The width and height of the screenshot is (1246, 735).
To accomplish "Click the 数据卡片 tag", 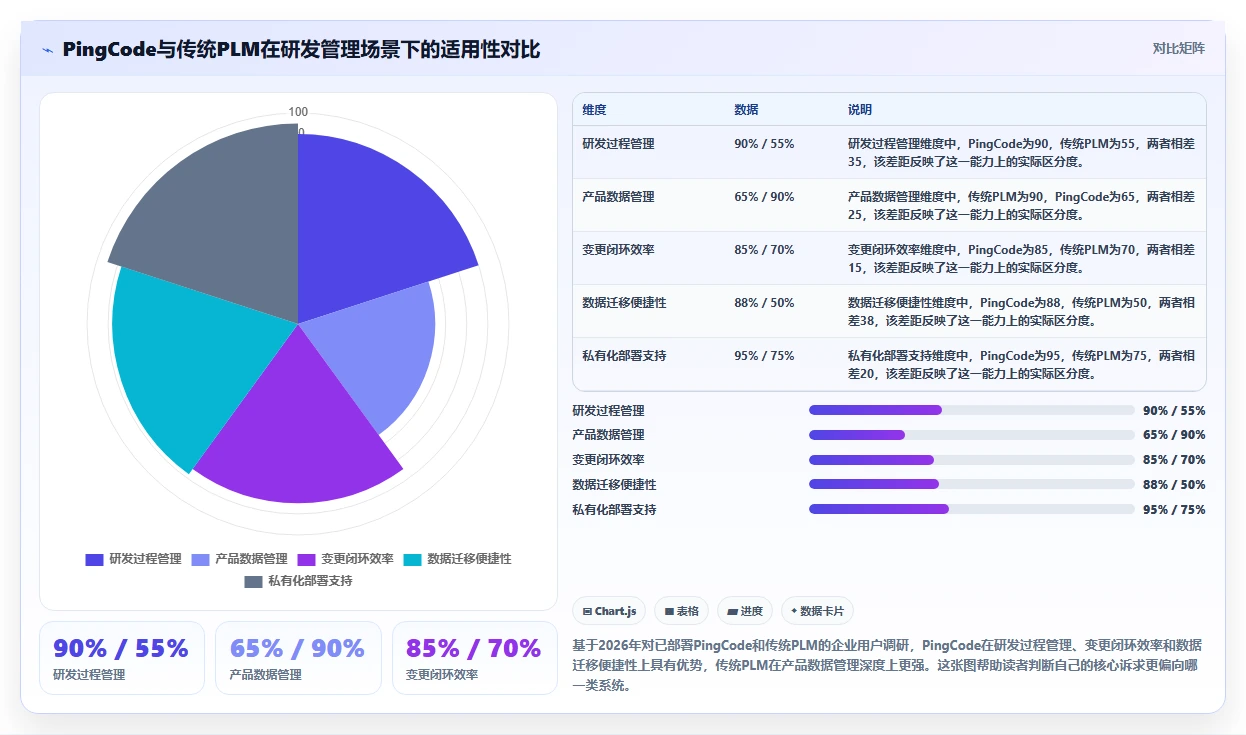I will pos(817,611).
